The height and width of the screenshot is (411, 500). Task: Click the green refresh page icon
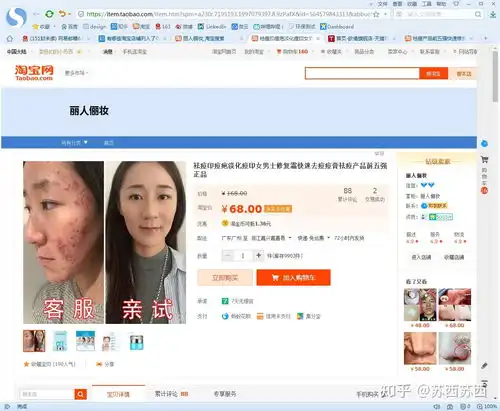[49, 14]
